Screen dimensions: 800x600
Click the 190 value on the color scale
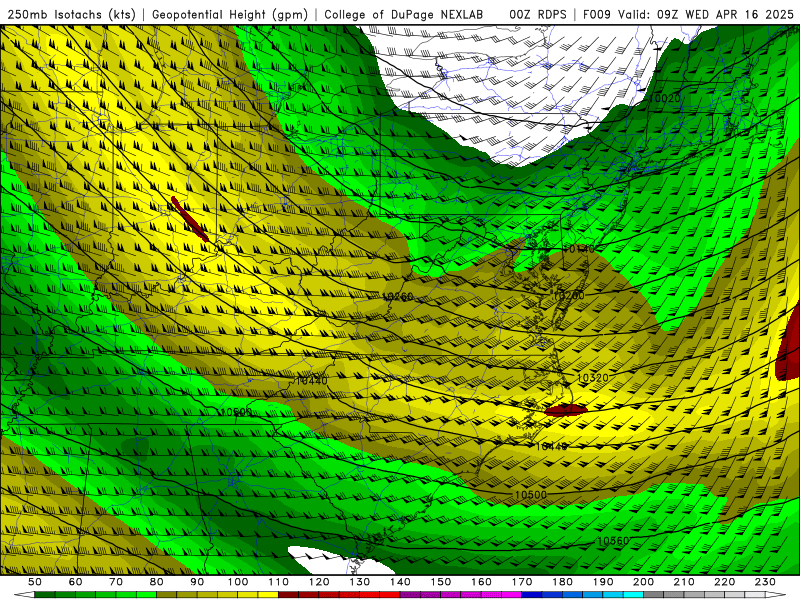[x=603, y=582]
